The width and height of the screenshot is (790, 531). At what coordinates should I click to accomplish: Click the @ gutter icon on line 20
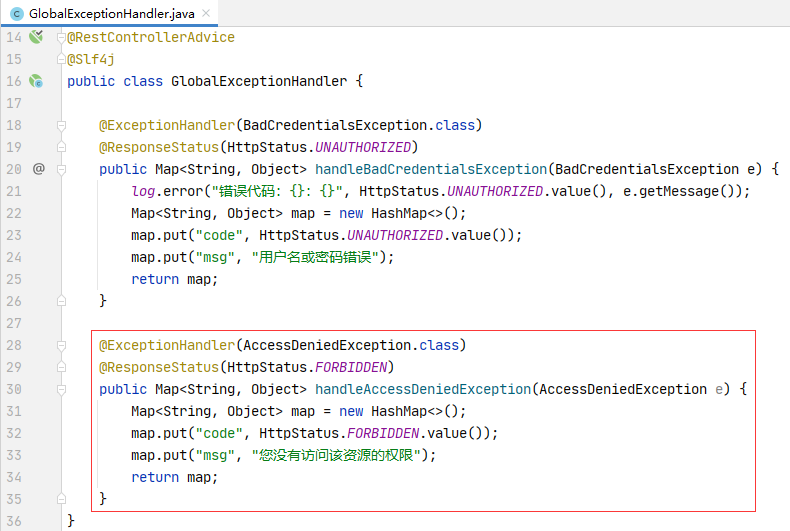point(39,168)
